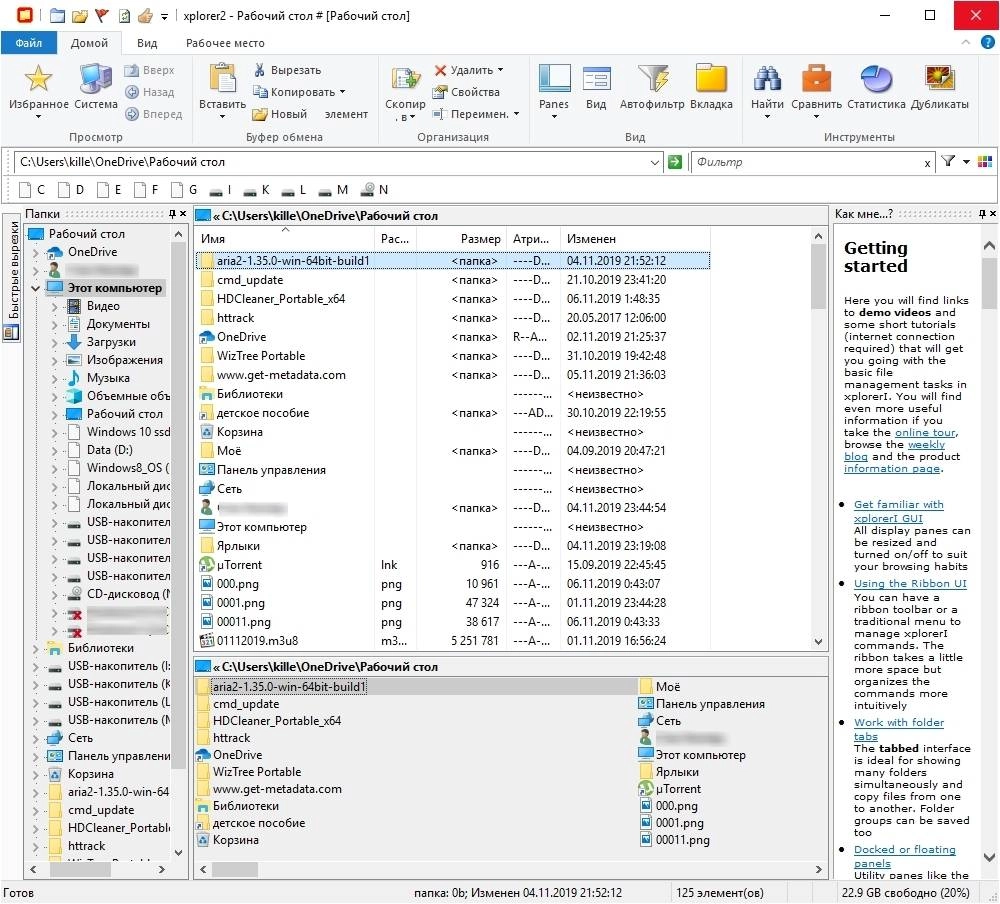
Task: Open the Быстрые вырезки side tab
Action: [x=12, y=279]
